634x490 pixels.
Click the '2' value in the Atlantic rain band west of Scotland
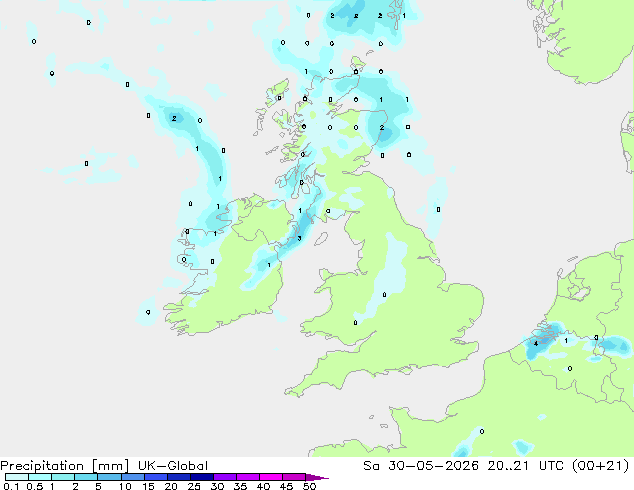(174, 118)
